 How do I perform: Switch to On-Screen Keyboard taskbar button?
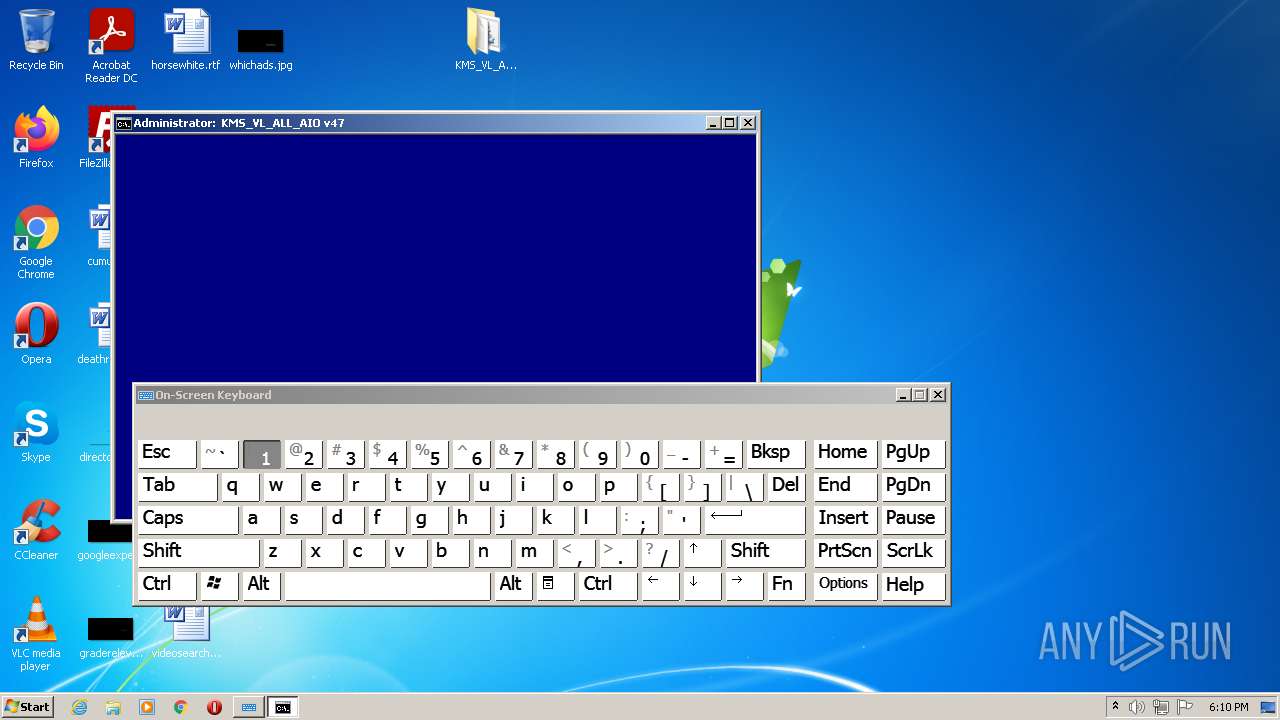click(x=249, y=707)
